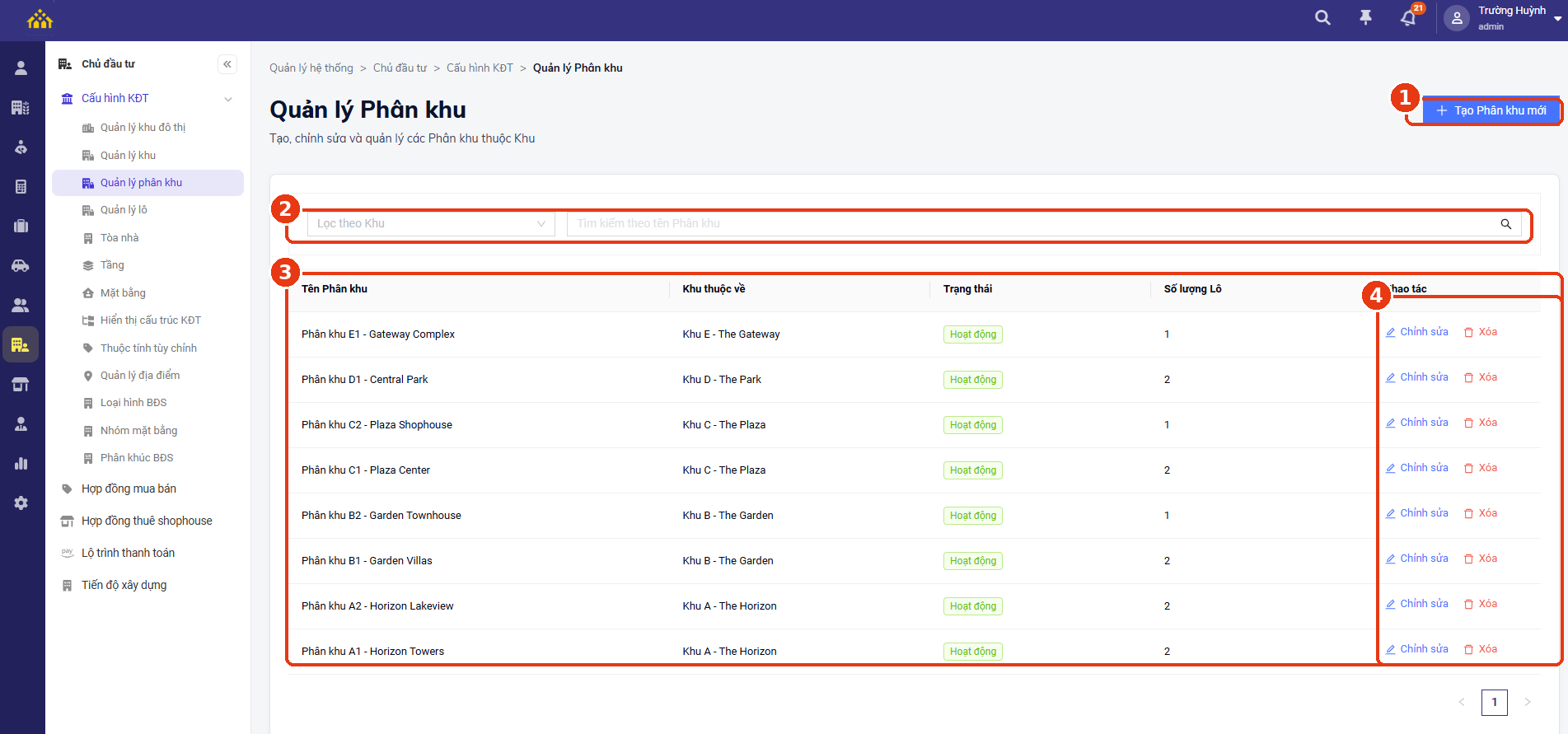Select Tòa nhà in sidebar
This screenshot has height=734, width=1568.
point(119,238)
